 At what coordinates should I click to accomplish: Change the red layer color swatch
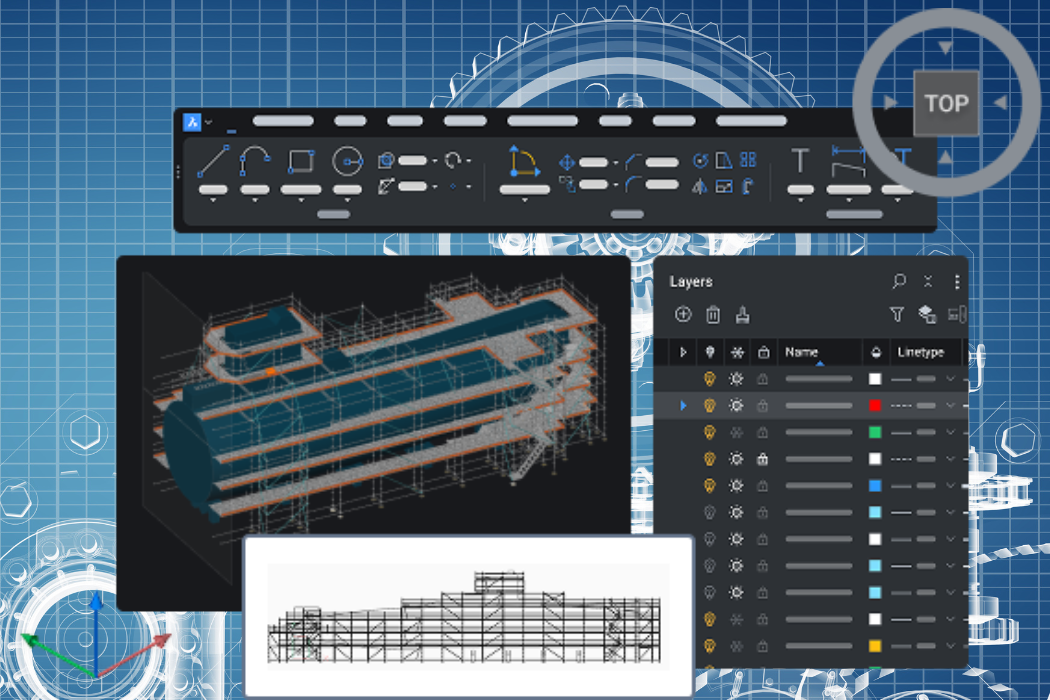875,405
